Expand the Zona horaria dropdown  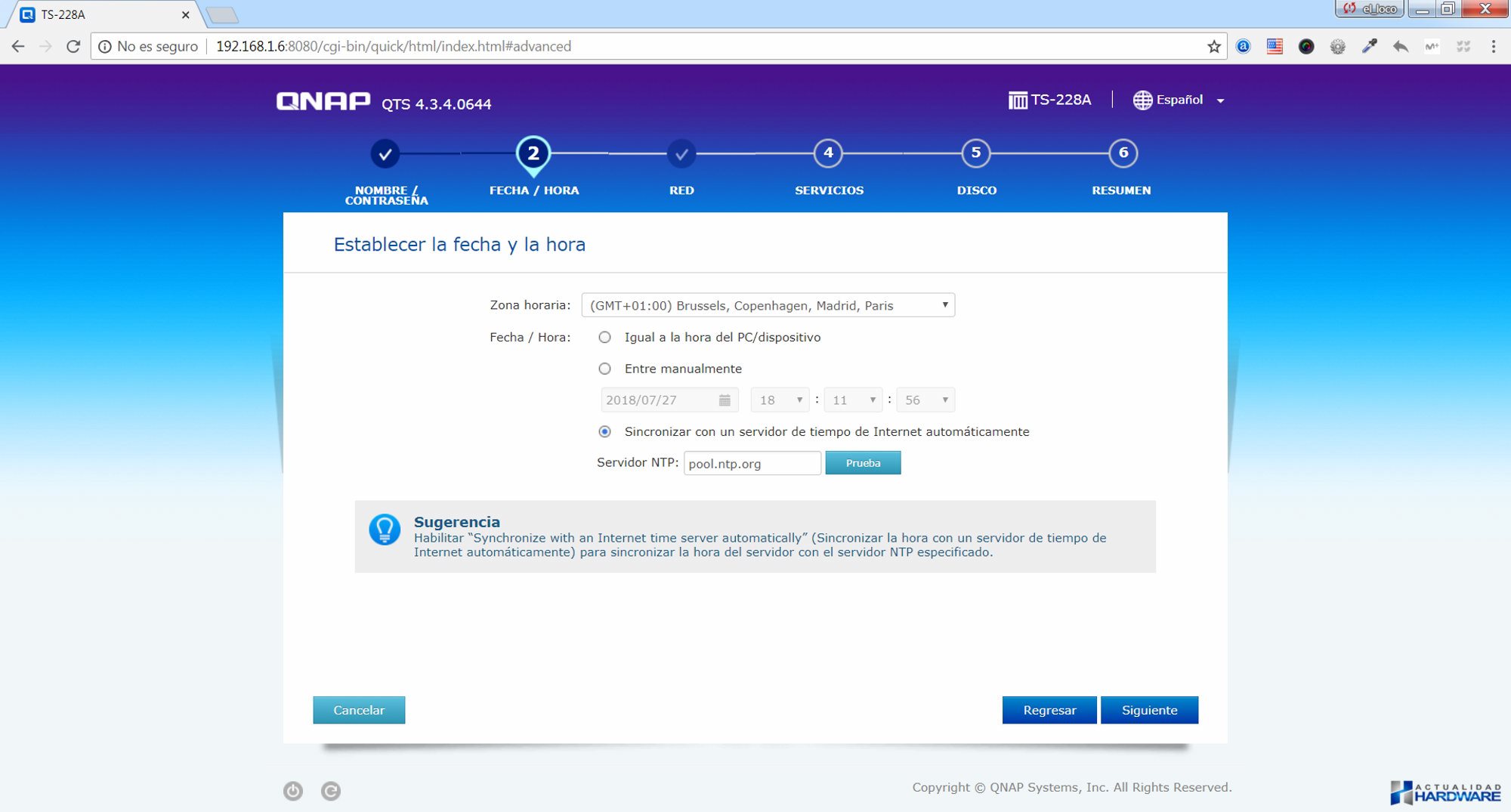pyautogui.click(x=768, y=305)
